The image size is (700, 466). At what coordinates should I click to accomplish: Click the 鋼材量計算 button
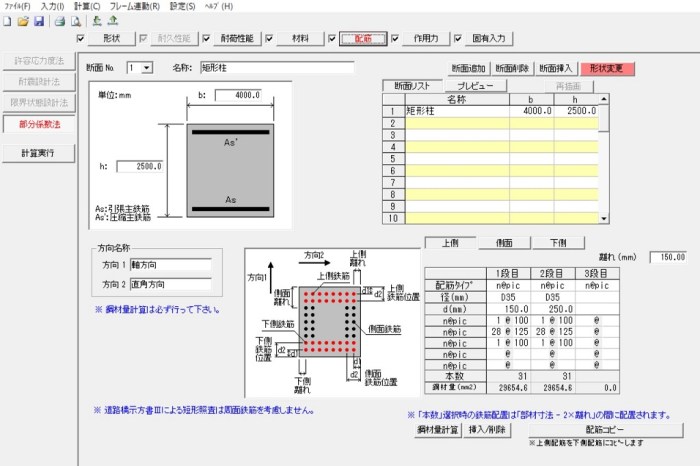coord(438,430)
